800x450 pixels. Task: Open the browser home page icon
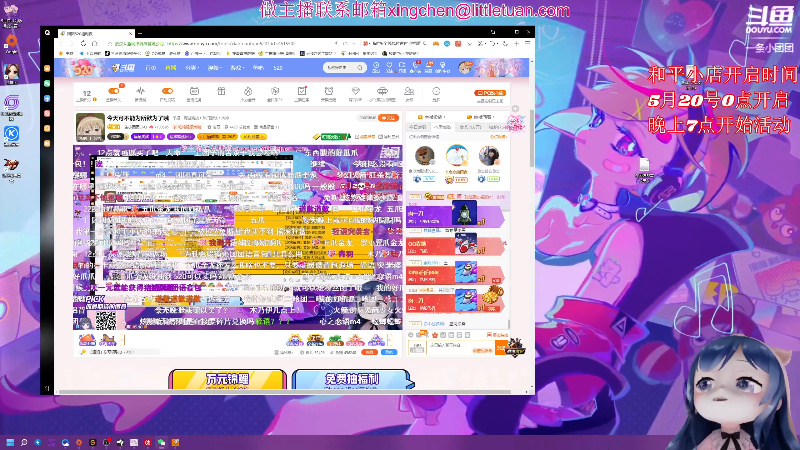(x=94, y=44)
